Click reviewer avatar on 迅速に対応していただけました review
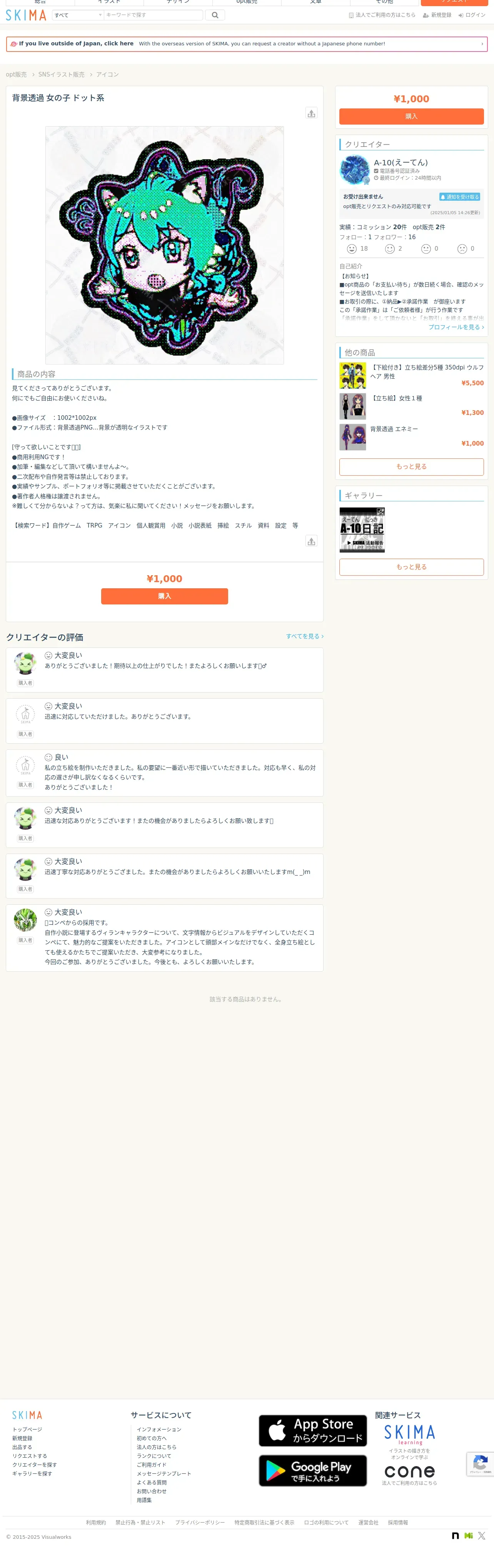494x1568 pixels. point(25,715)
